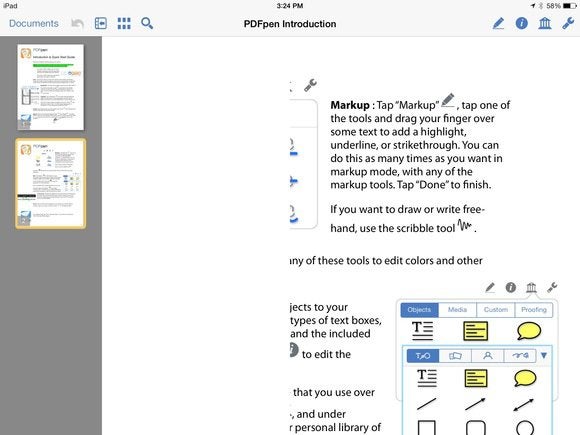Select the proofreading marks segment icon

coord(520,355)
